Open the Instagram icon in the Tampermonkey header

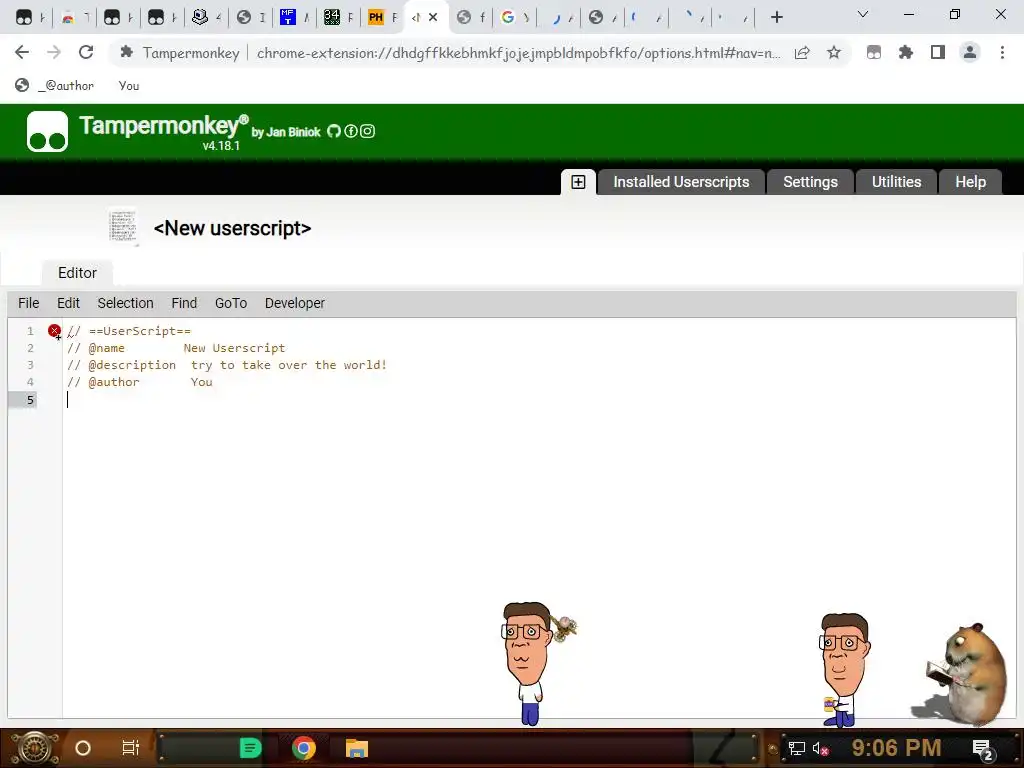pos(368,131)
